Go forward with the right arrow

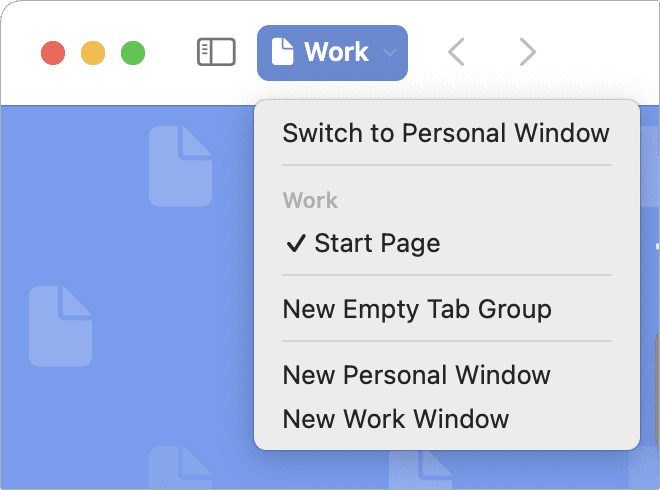(528, 52)
